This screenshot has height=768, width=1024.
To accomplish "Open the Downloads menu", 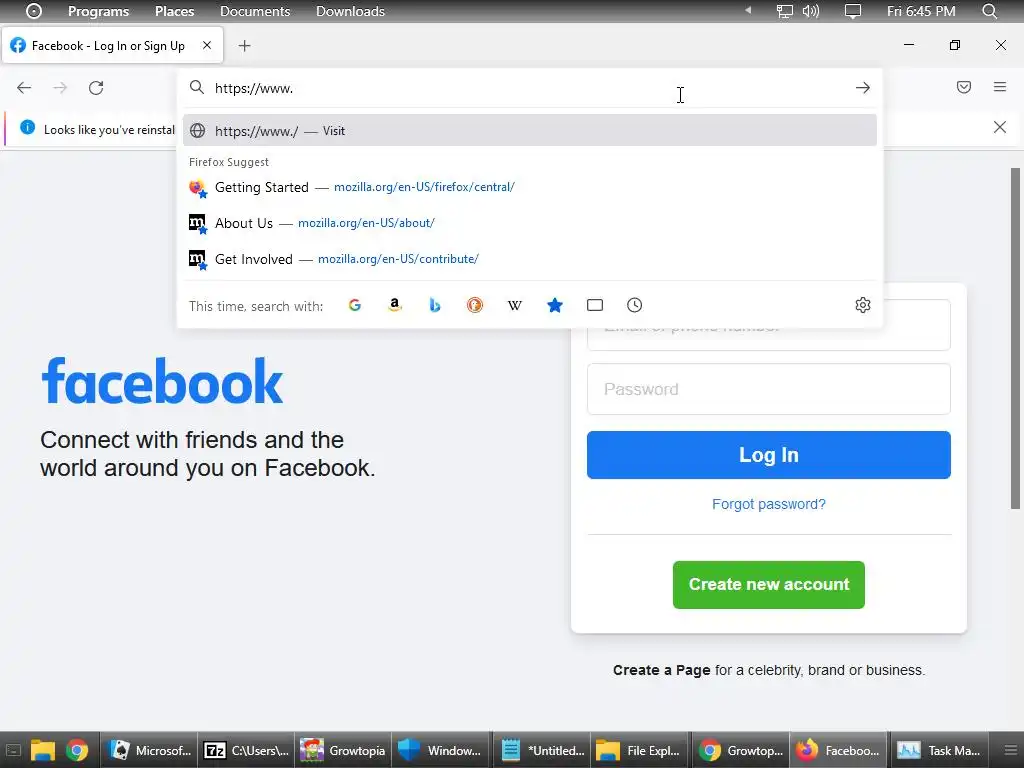I will [x=350, y=11].
